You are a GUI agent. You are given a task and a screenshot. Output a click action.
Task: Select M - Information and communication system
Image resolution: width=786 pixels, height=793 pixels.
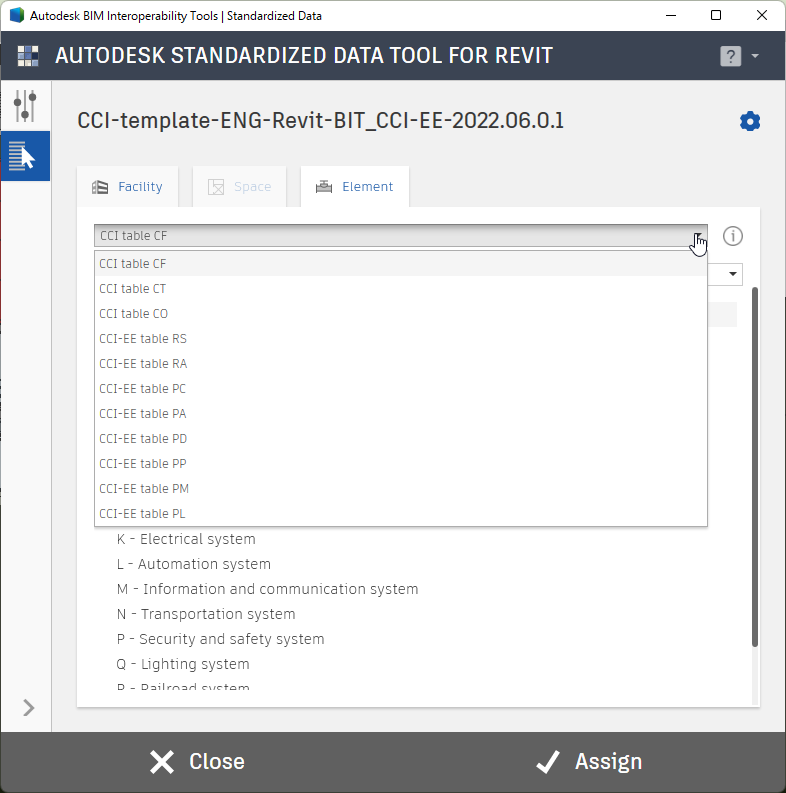click(x=268, y=589)
